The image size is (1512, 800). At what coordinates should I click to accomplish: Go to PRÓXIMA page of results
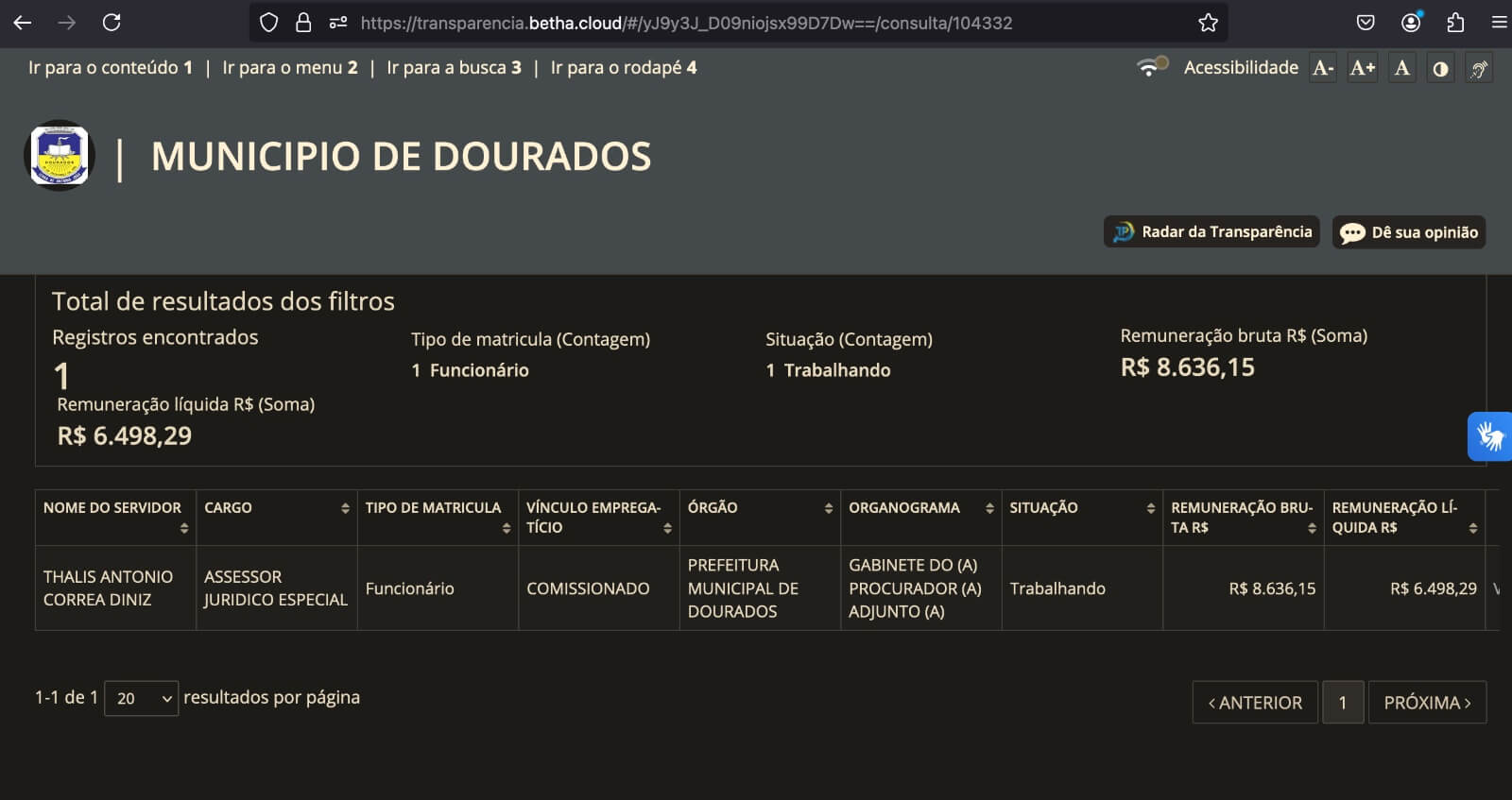[1427, 703]
